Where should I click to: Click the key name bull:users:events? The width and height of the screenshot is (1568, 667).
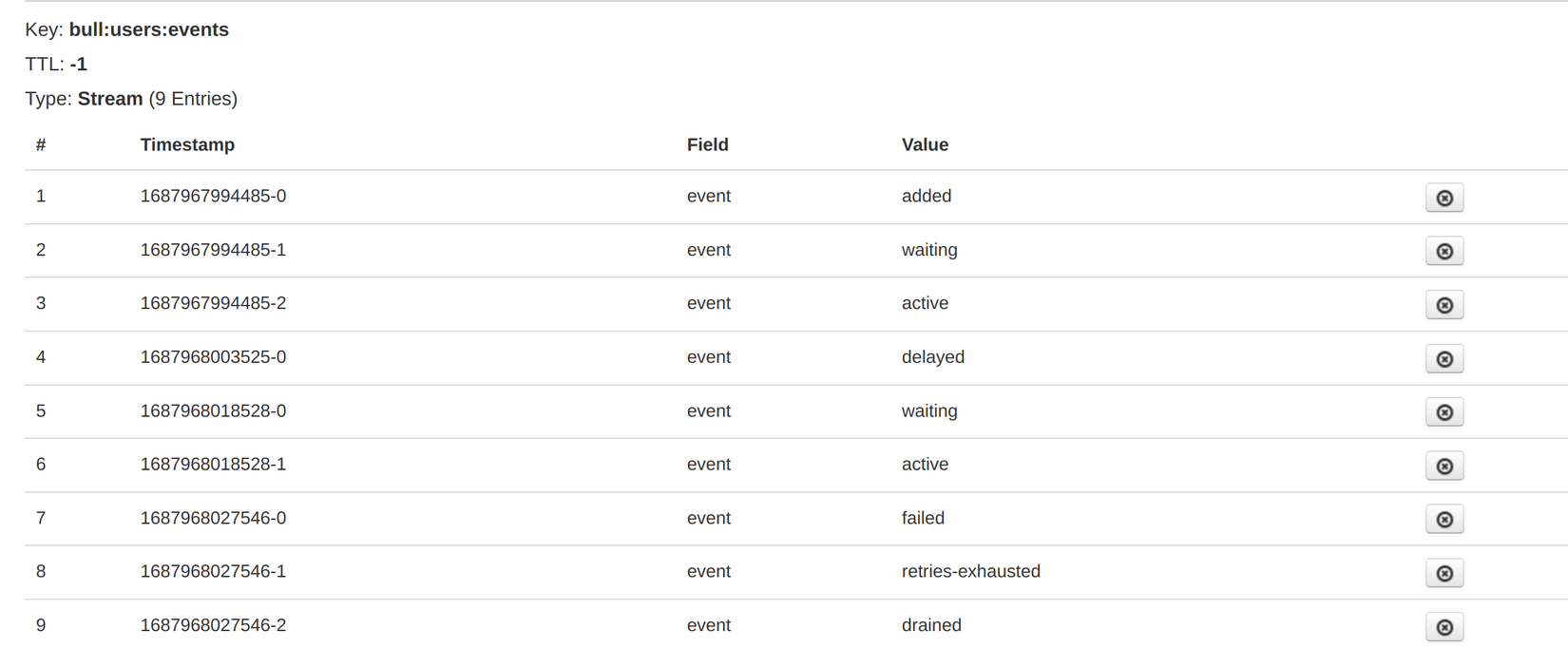click(148, 29)
